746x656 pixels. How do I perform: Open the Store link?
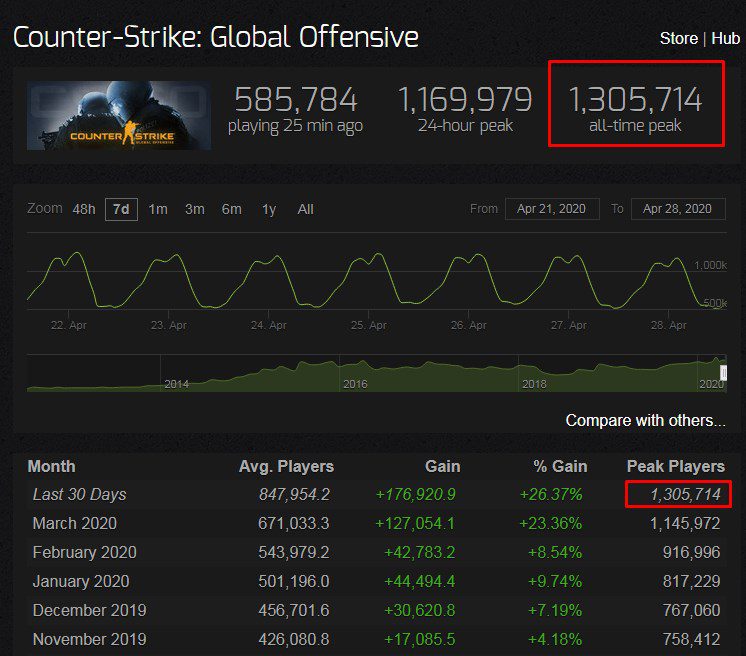[678, 38]
